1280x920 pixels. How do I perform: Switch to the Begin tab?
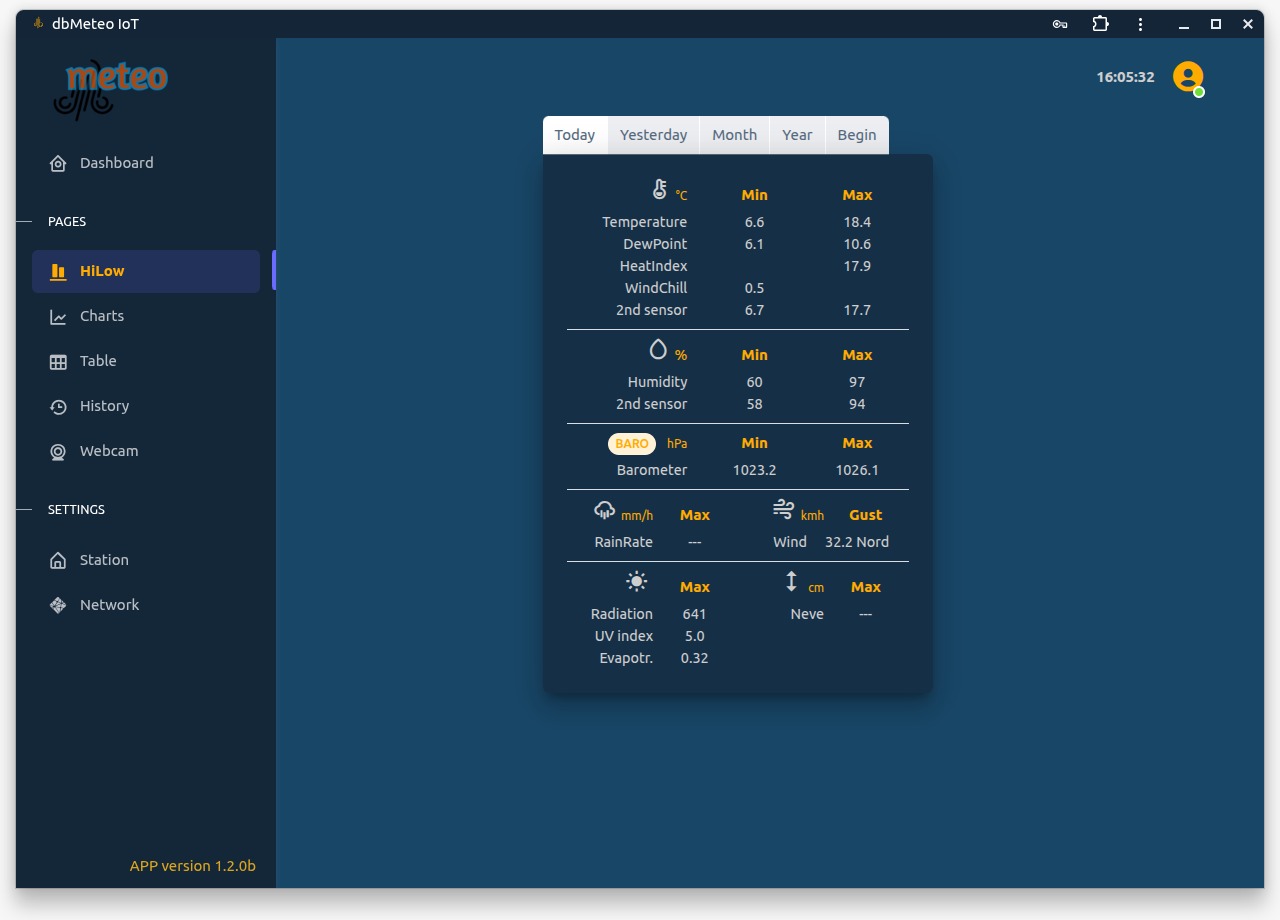[856, 135]
